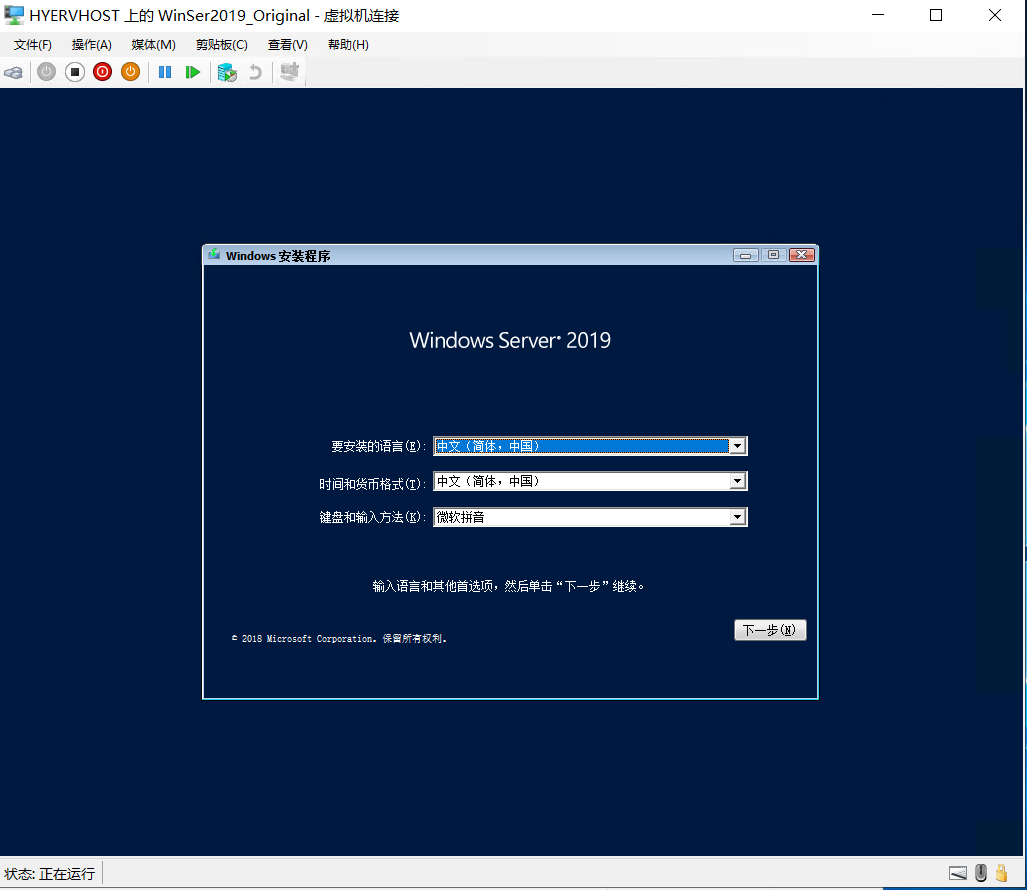Image resolution: width=1027 pixels, height=890 pixels.
Task: Click the keyboard icon in status bar
Action: [957, 873]
